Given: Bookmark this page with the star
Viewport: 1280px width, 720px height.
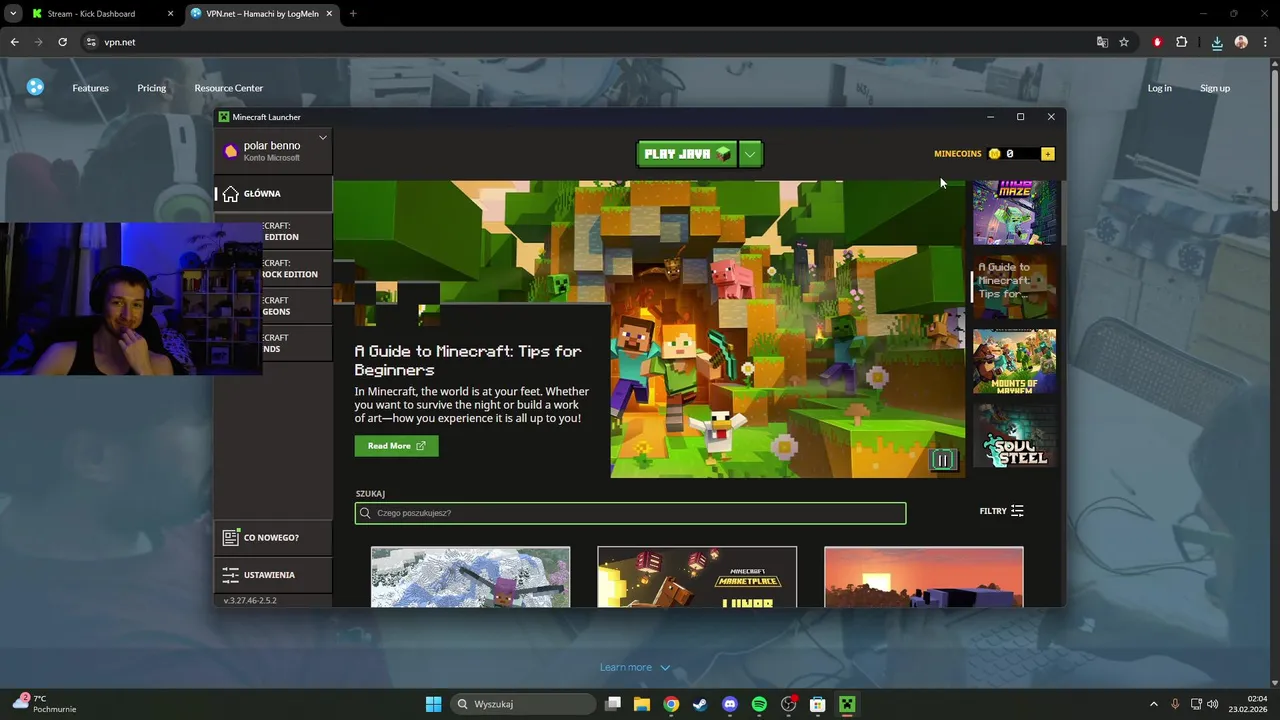Looking at the screenshot, I should pyautogui.click(x=1124, y=42).
